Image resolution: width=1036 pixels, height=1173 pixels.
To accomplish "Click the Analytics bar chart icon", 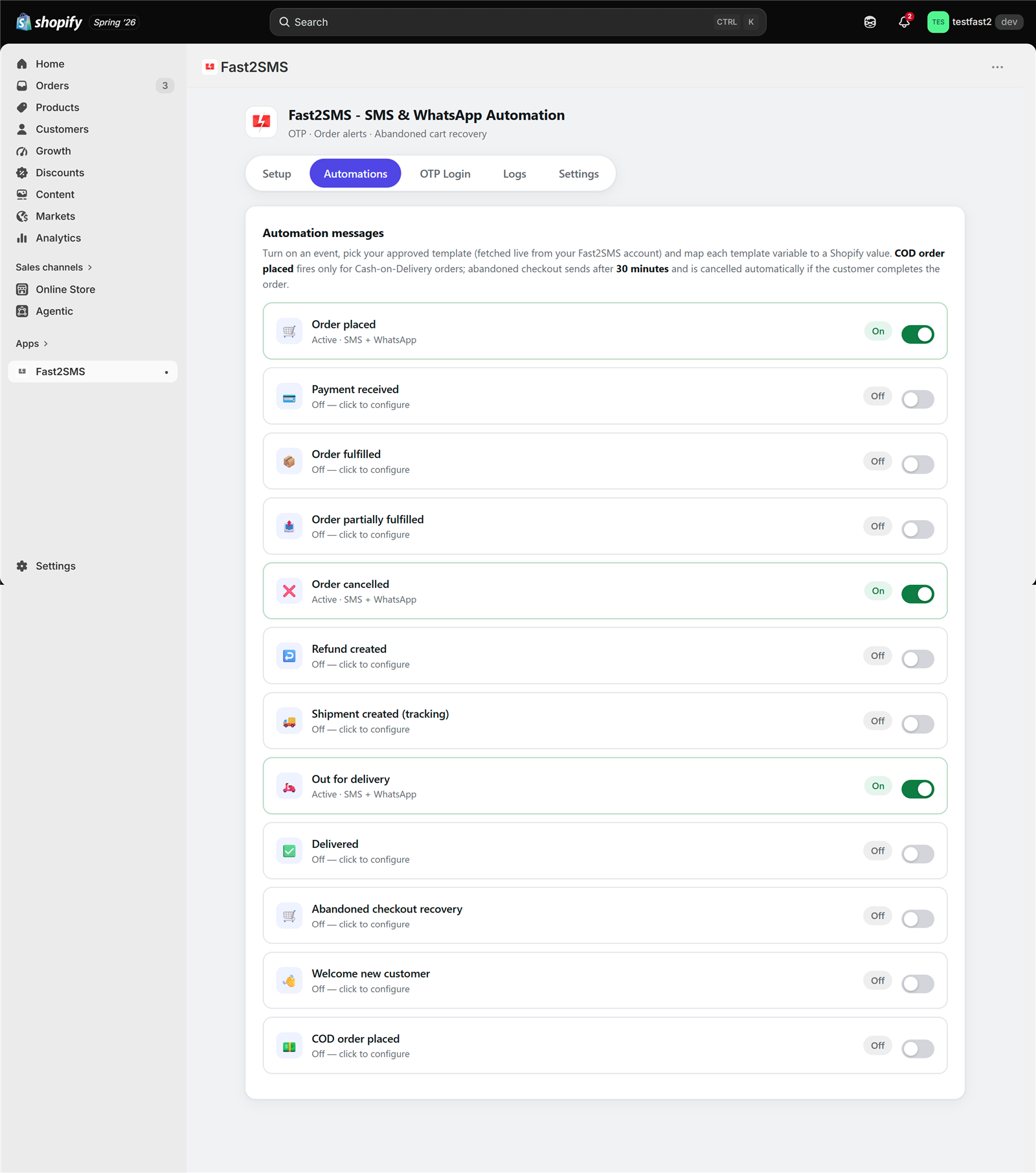I will [x=22, y=238].
